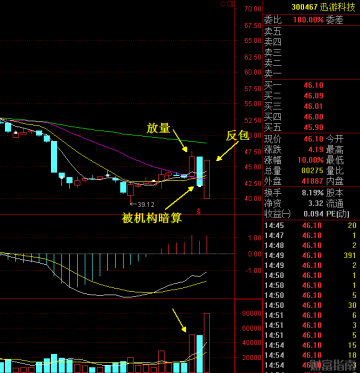This screenshot has height=373, width=360.
Task: Click the 收益 value 0.094
Action: (x=314, y=214)
